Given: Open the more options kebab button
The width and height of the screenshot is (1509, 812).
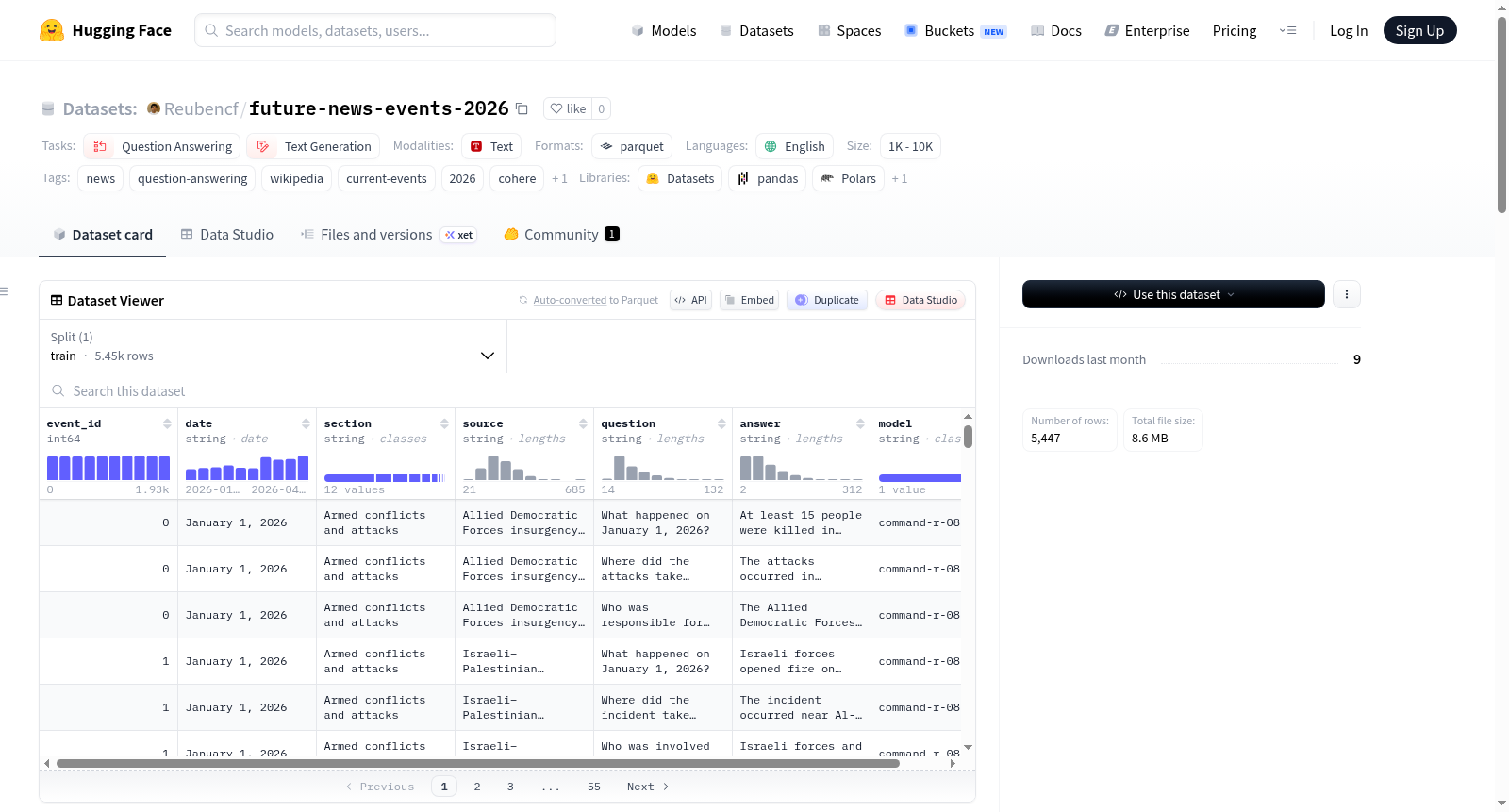Looking at the screenshot, I should [1347, 294].
